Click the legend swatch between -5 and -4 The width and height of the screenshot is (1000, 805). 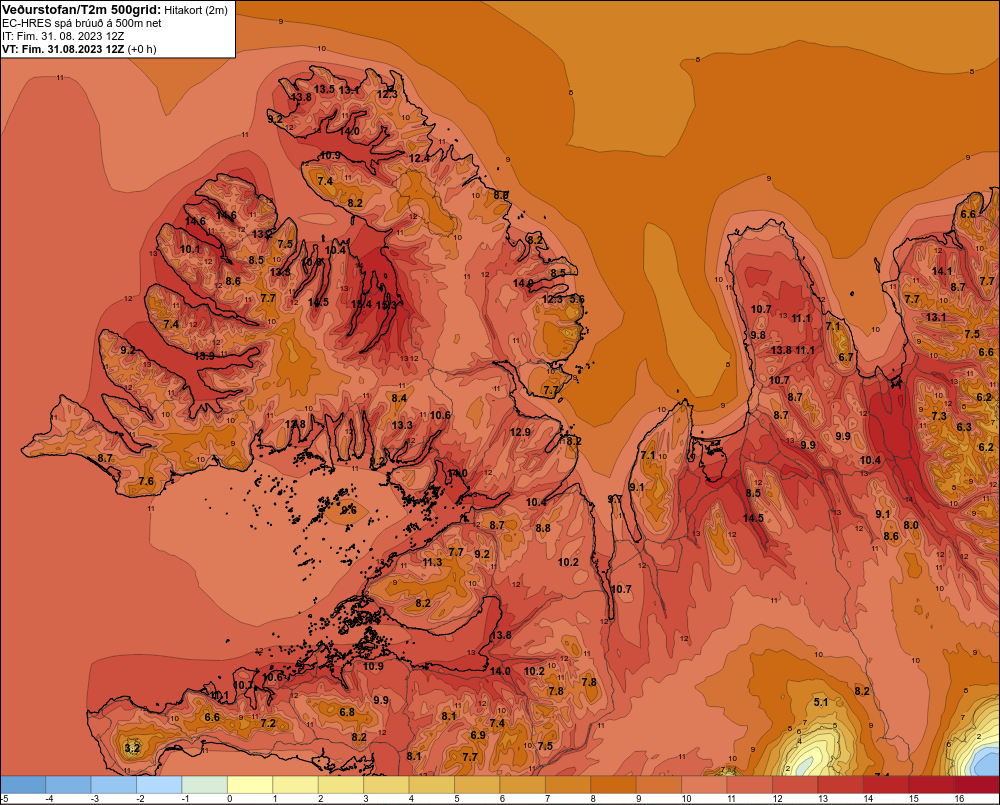[x=23, y=784]
